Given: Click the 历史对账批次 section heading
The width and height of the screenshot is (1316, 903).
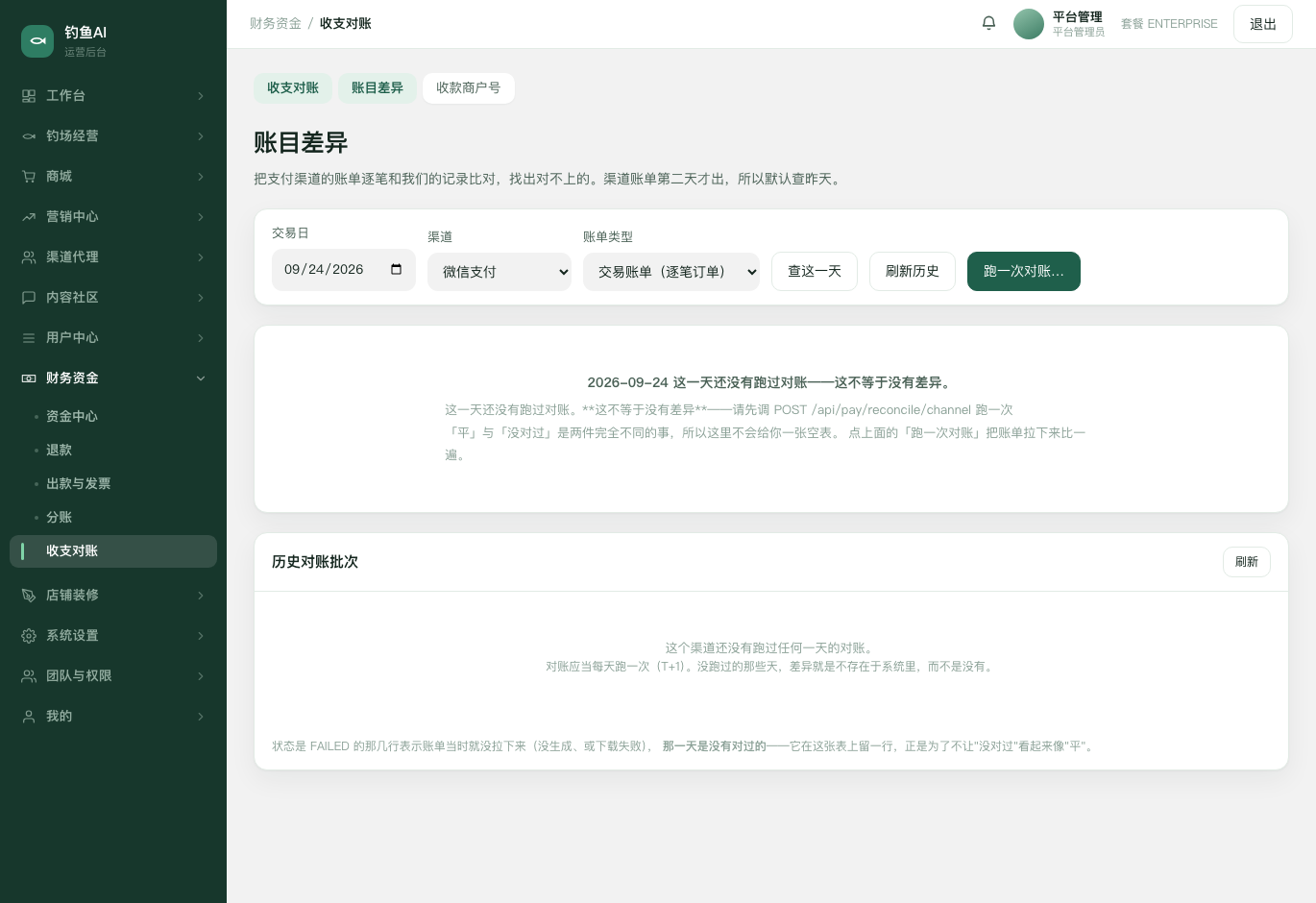Looking at the screenshot, I should [x=315, y=562].
